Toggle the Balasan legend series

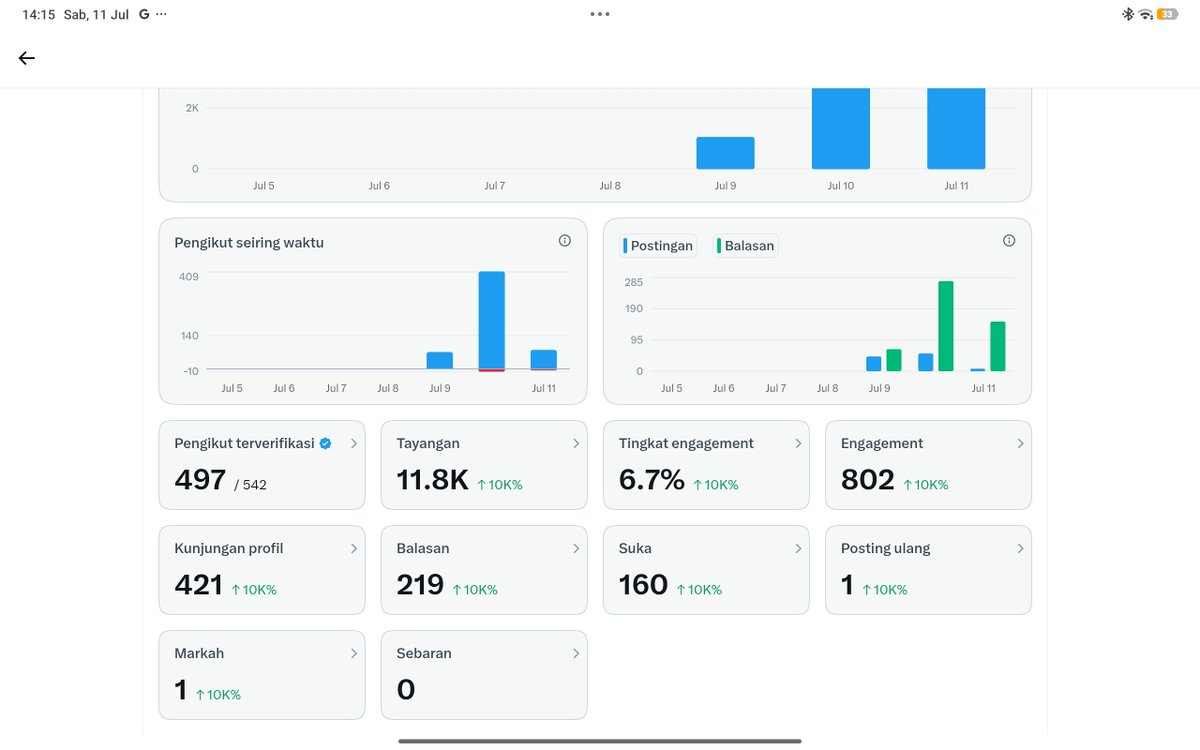pos(746,246)
